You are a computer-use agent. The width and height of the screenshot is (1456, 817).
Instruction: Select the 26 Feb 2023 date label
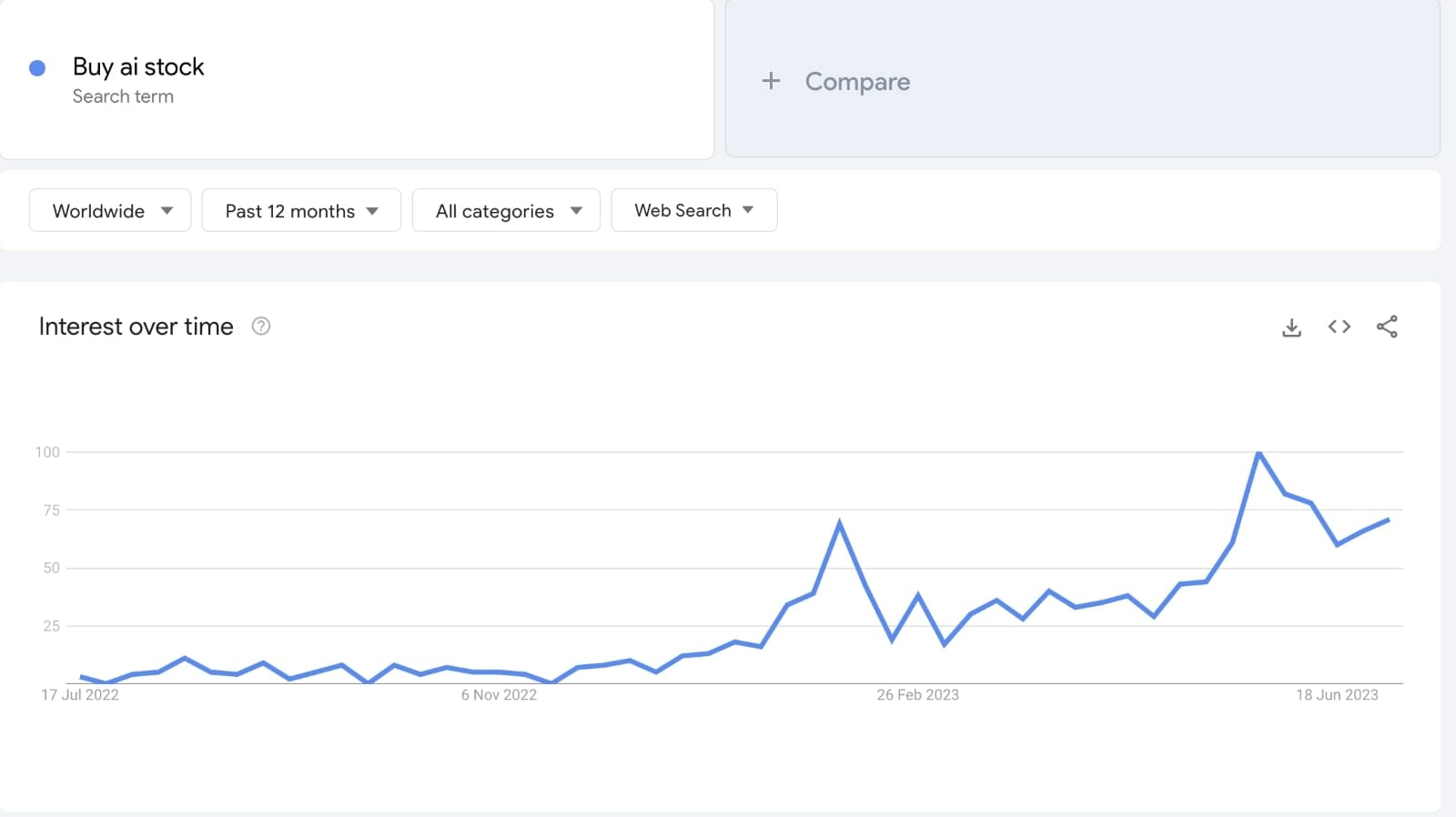[x=917, y=695]
